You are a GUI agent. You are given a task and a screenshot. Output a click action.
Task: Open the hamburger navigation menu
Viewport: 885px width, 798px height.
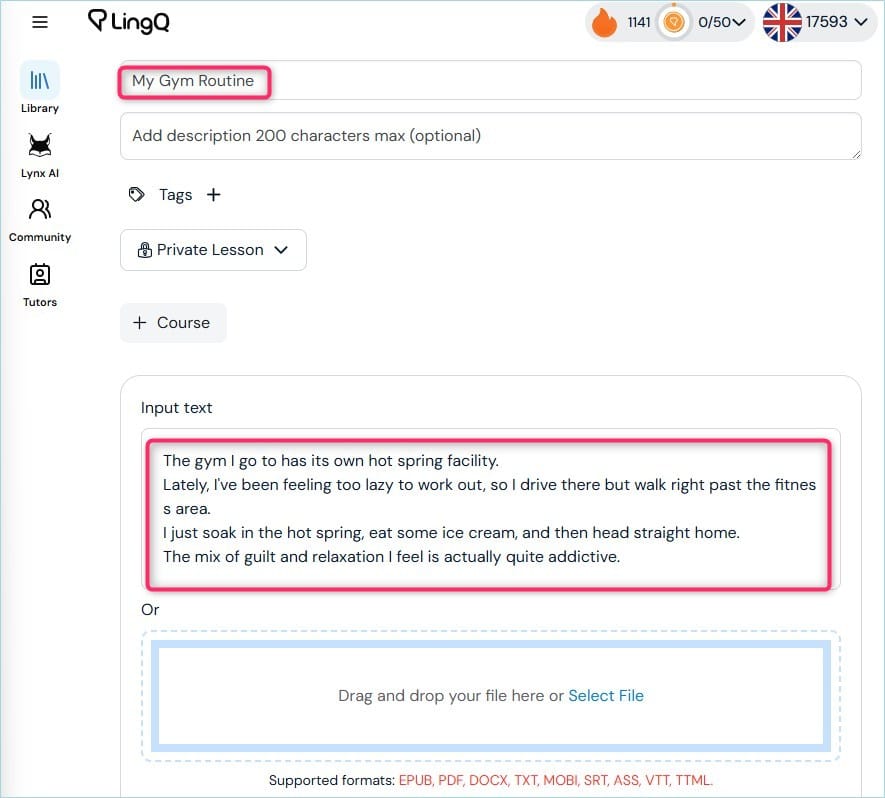[40, 22]
